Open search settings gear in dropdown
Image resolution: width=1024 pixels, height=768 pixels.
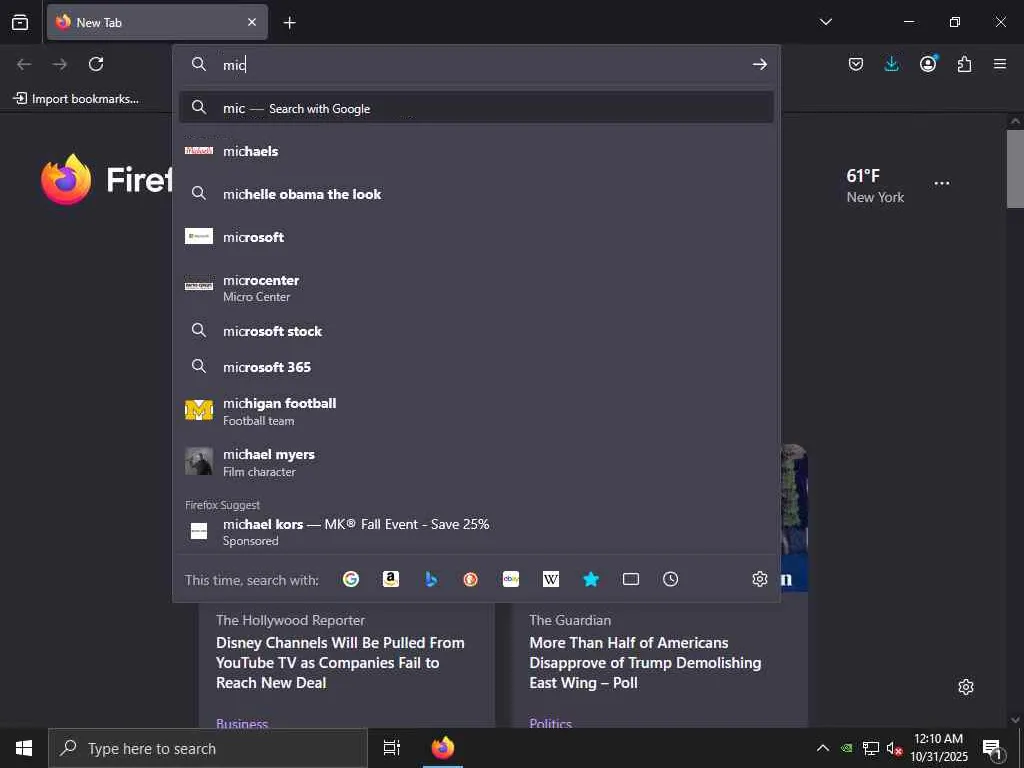pyautogui.click(x=760, y=579)
